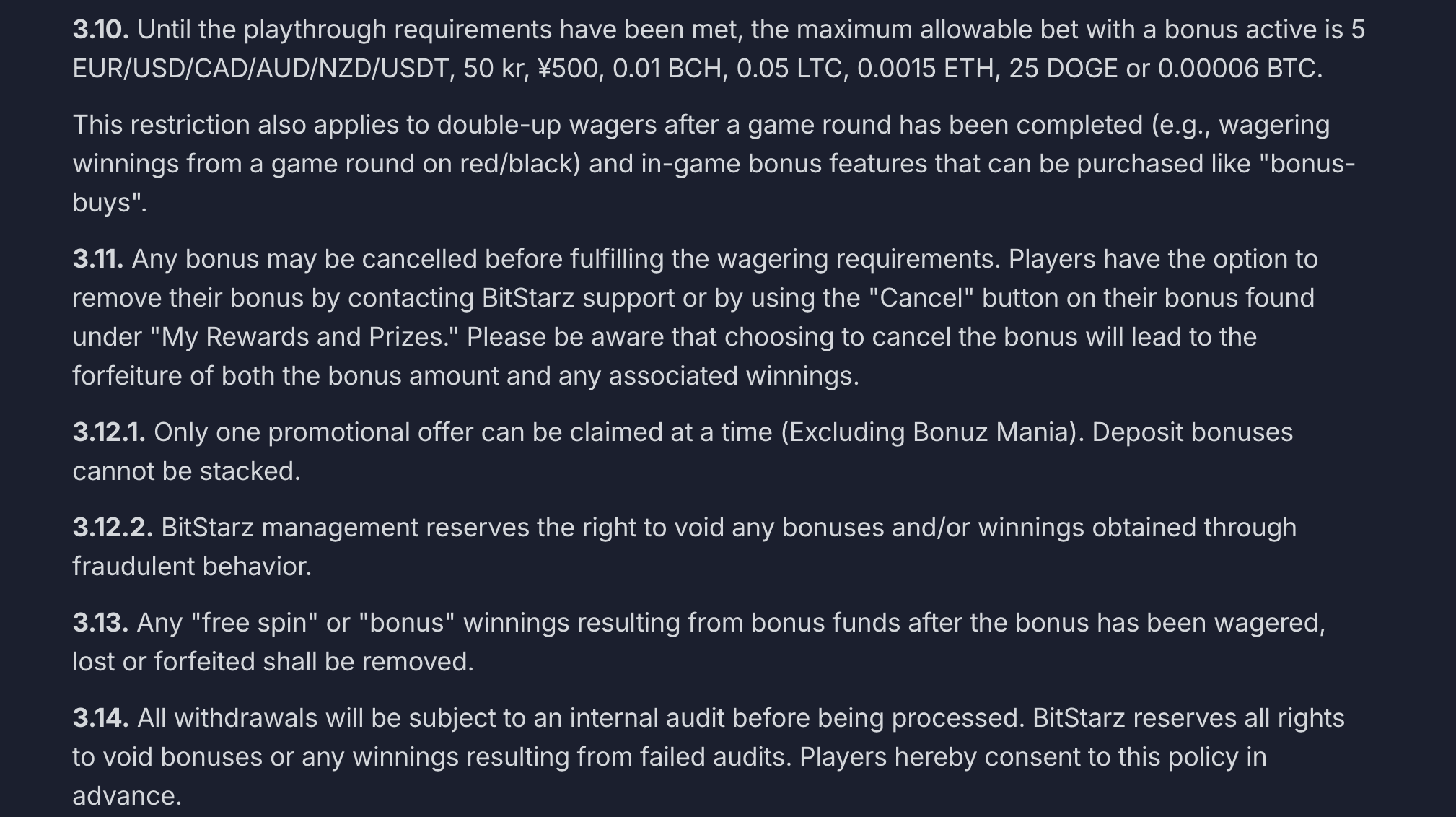Click the bold 3.13. clause number
The image size is (1456, 817).
click(x=101, y=623)
